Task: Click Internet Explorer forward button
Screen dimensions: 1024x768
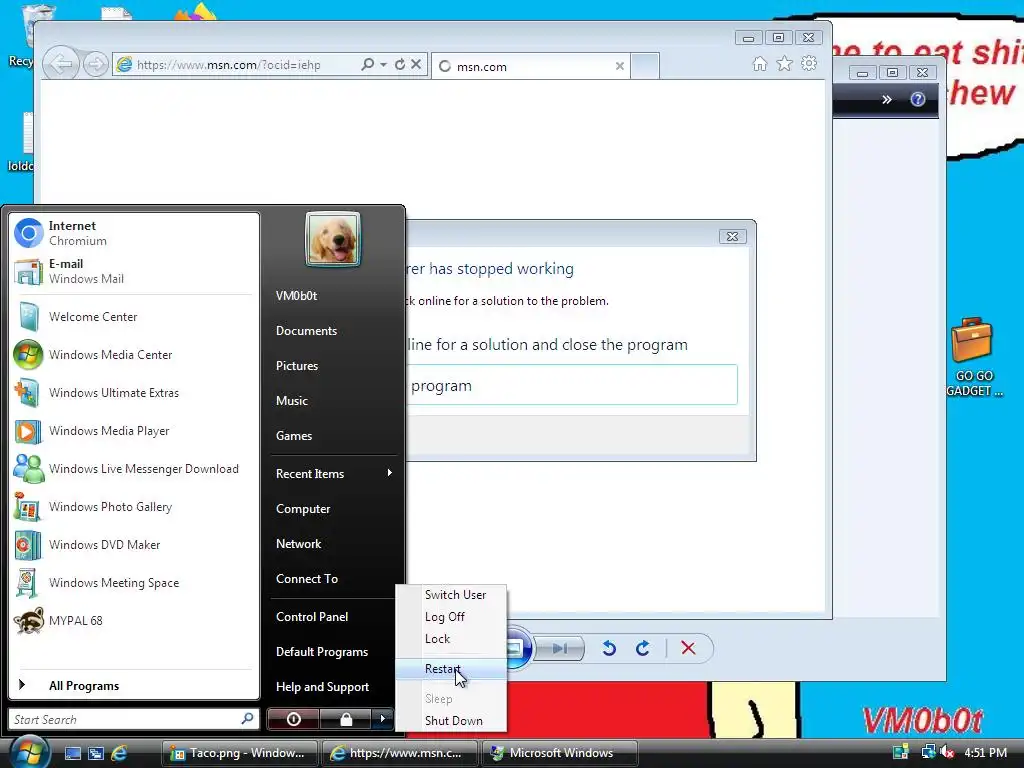Action: pos(95,64)
